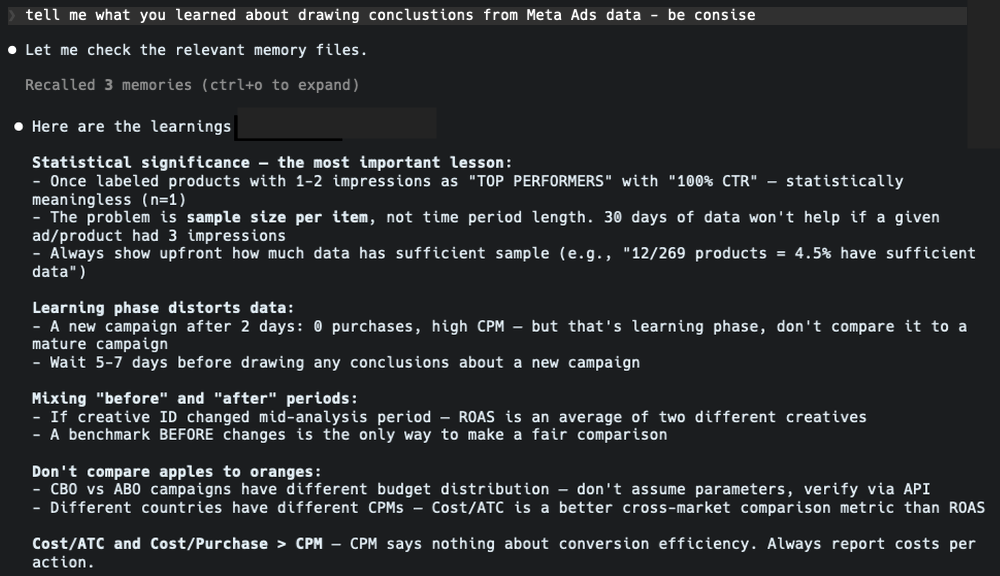Click the bullet beside "Here are the learnings"
The image size is (1000, 576).
pyautogui.click(x=19, y=126)
